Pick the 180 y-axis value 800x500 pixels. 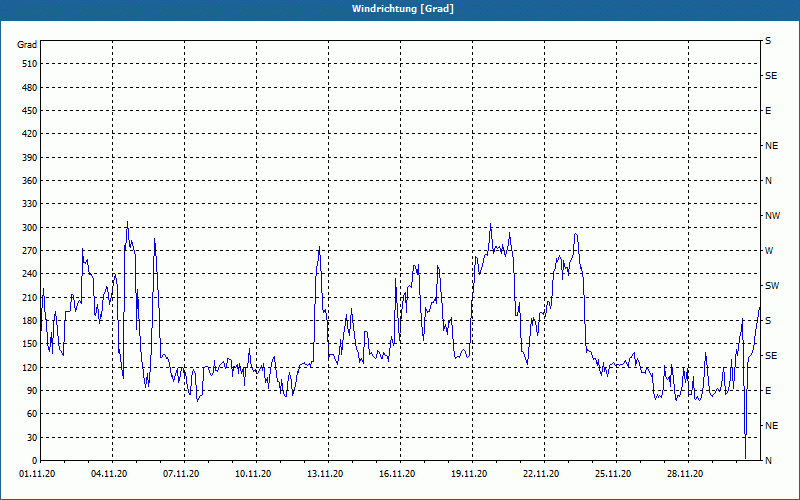click(x=30, y=320)
